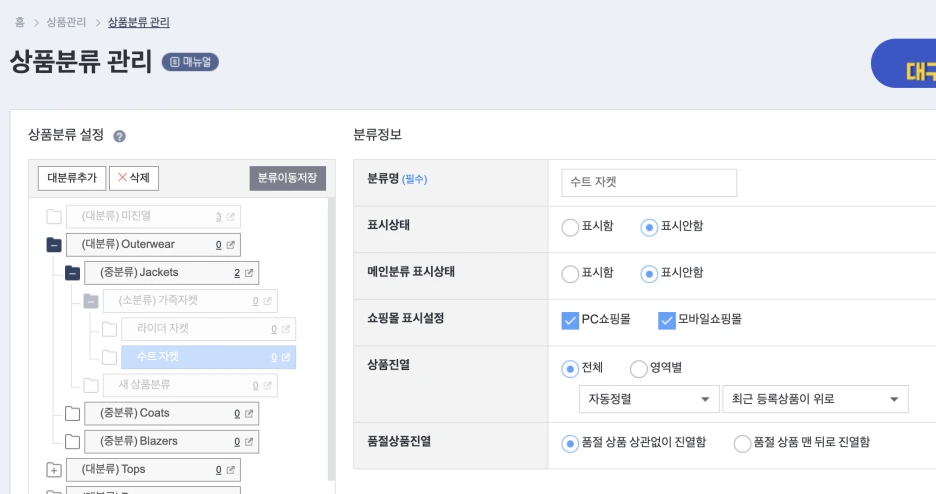Viewport: 936px width, 494px height.
Task: Expand the Tops category node
Action: click(54, 469)
